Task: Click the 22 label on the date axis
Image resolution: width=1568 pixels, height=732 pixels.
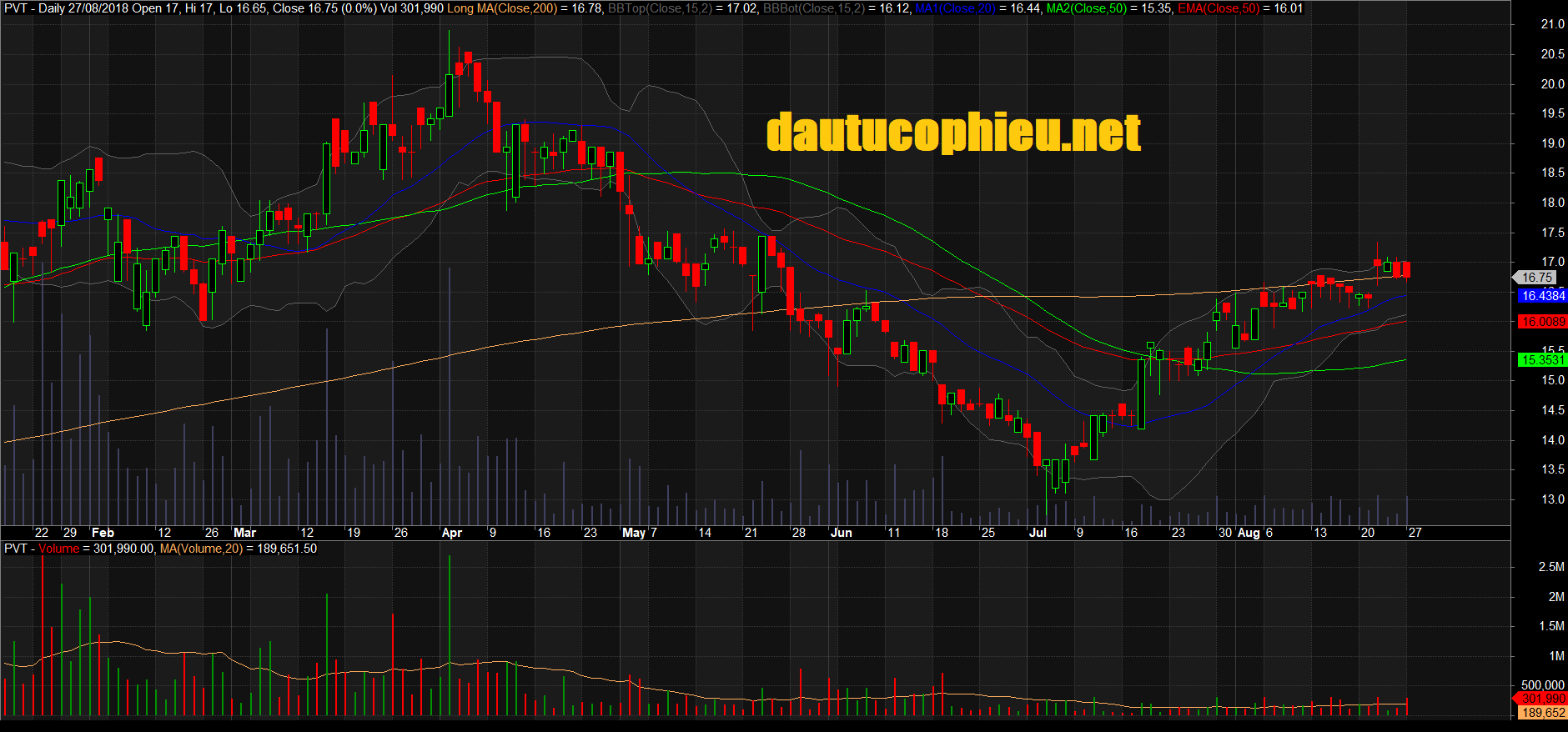Action: point(42,533)
